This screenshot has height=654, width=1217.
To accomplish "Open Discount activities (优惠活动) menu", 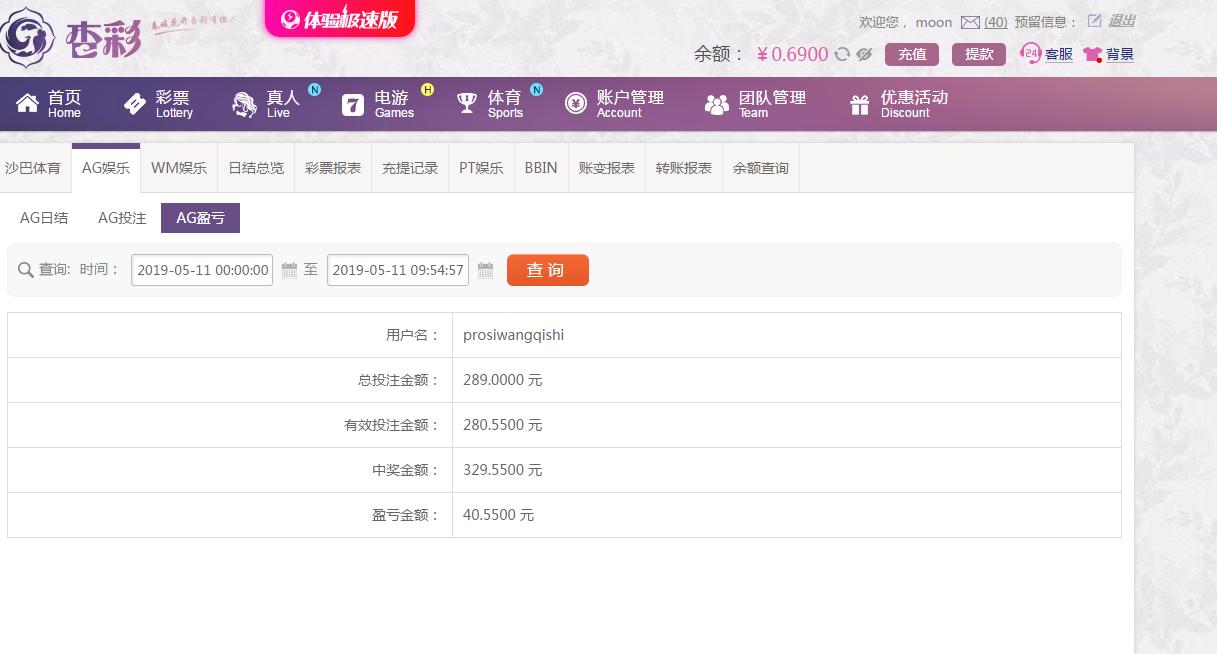I will [898, 103].
